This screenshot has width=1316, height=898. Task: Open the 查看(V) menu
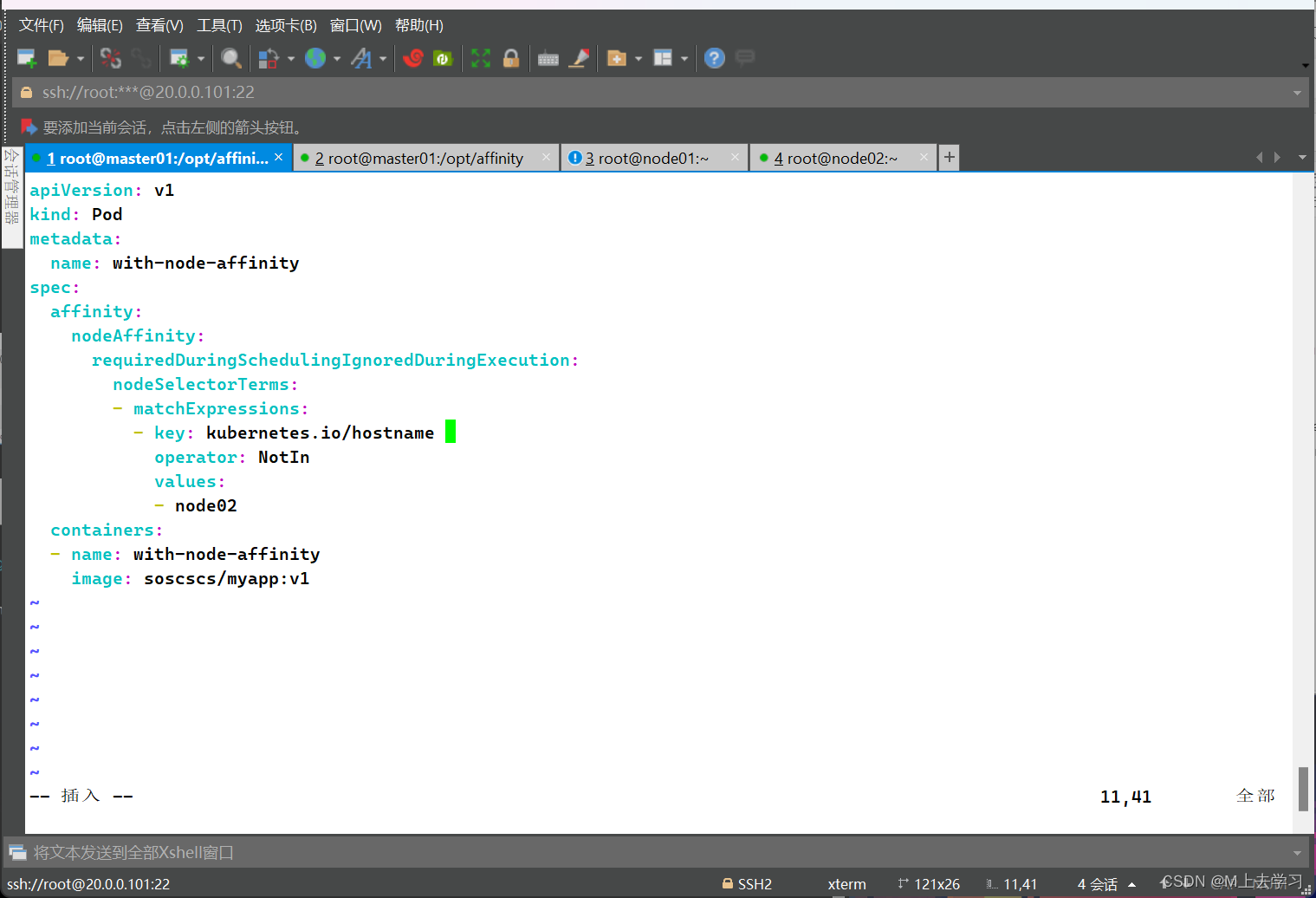(159, 25)
